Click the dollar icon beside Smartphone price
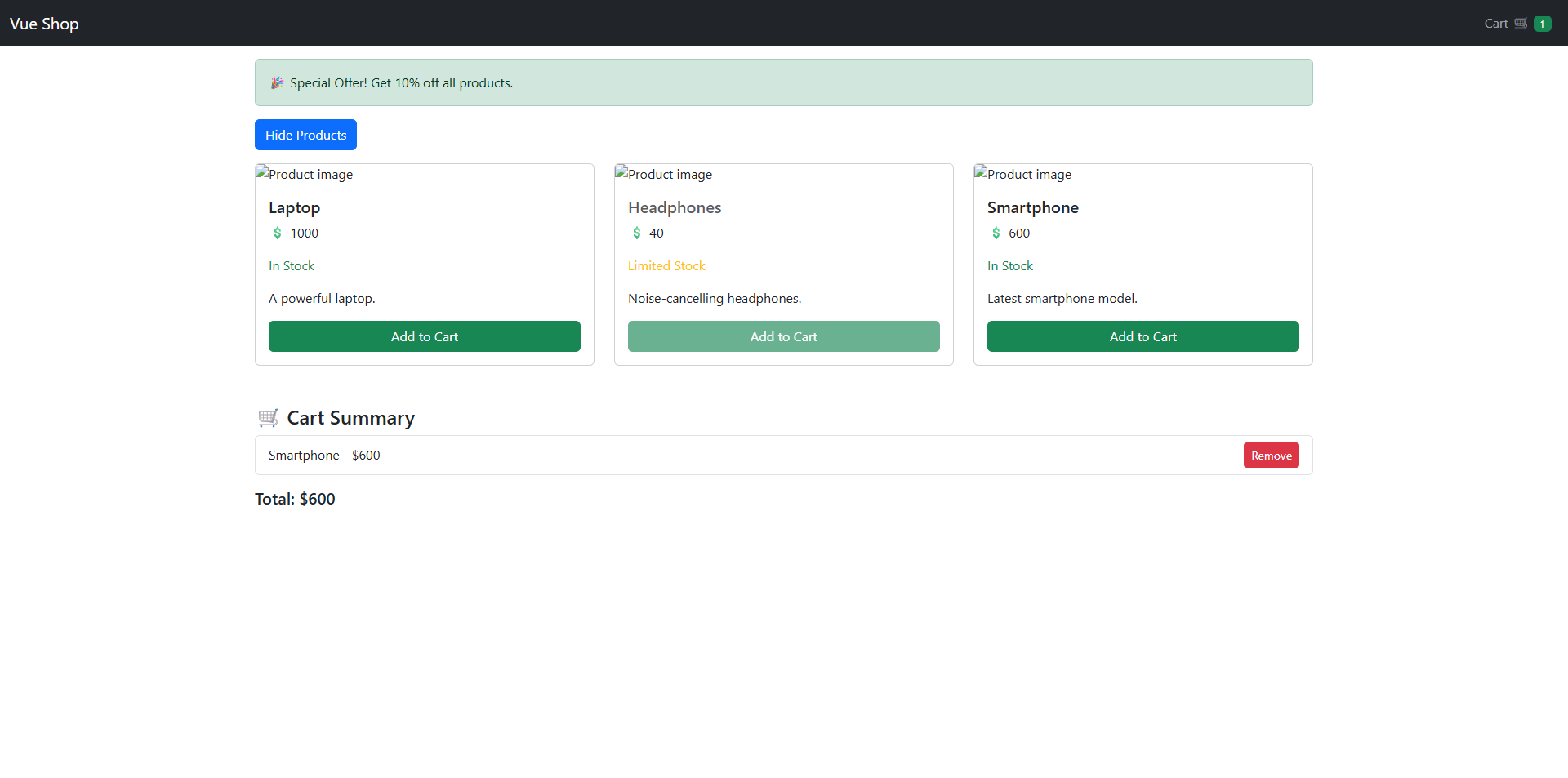Viewport: 1568px width, 778px height. 996,233
